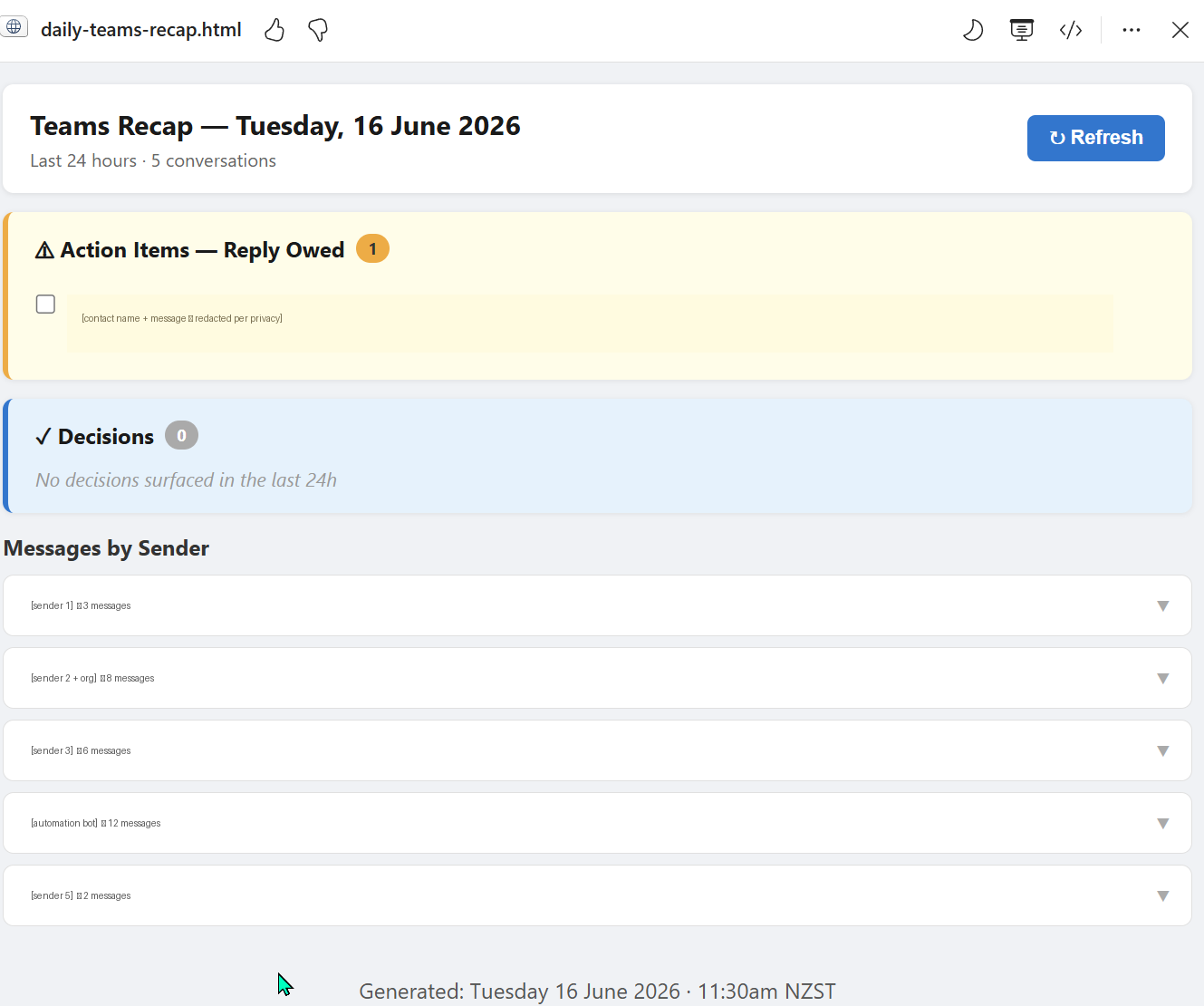The image size is (1204, 1006).
Task: Click the Decisions count badge 0
Action: point(181,435)
